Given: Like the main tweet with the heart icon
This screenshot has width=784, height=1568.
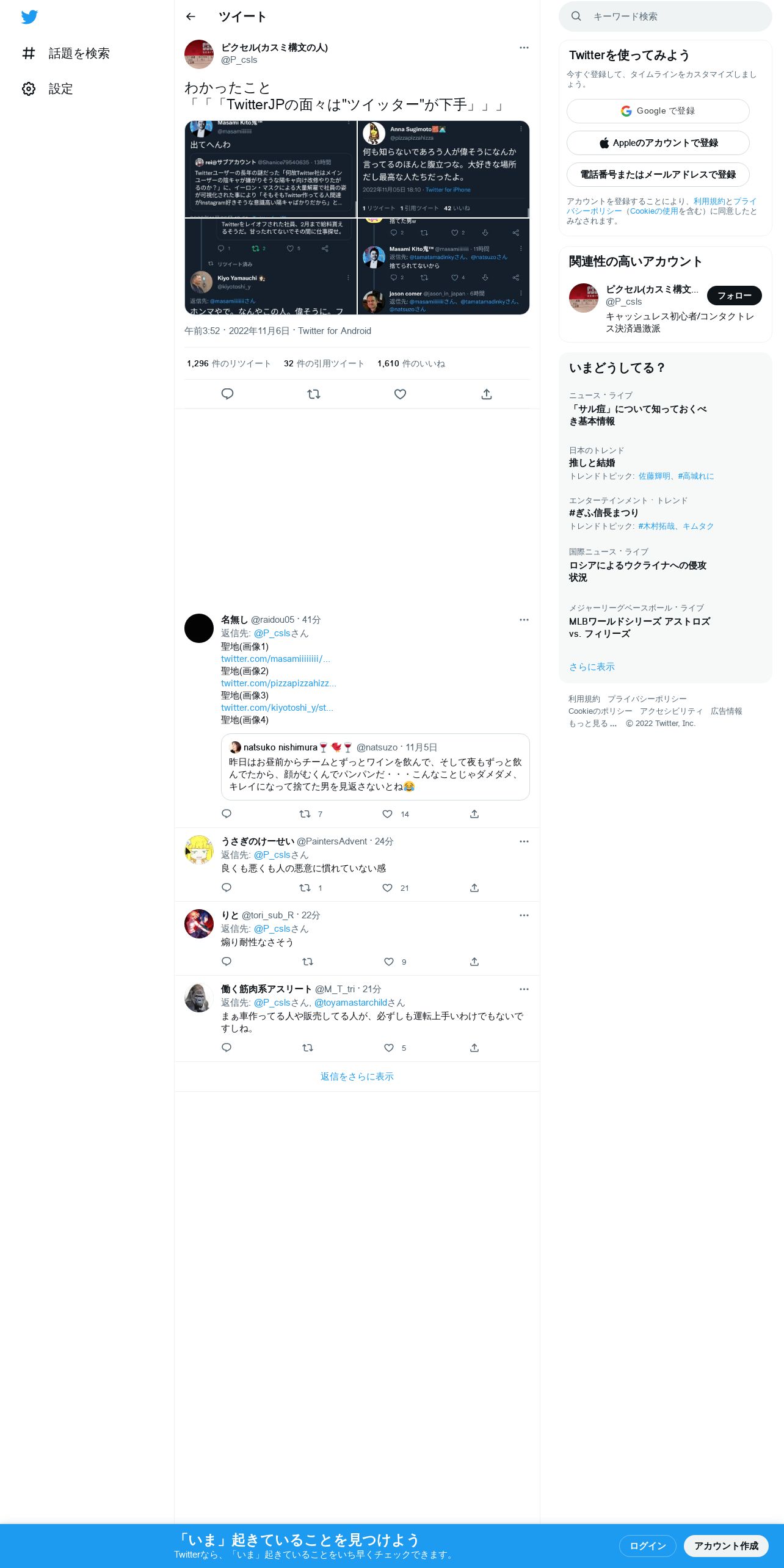Looking at the screenshot, I should click(x=400, y=394).
